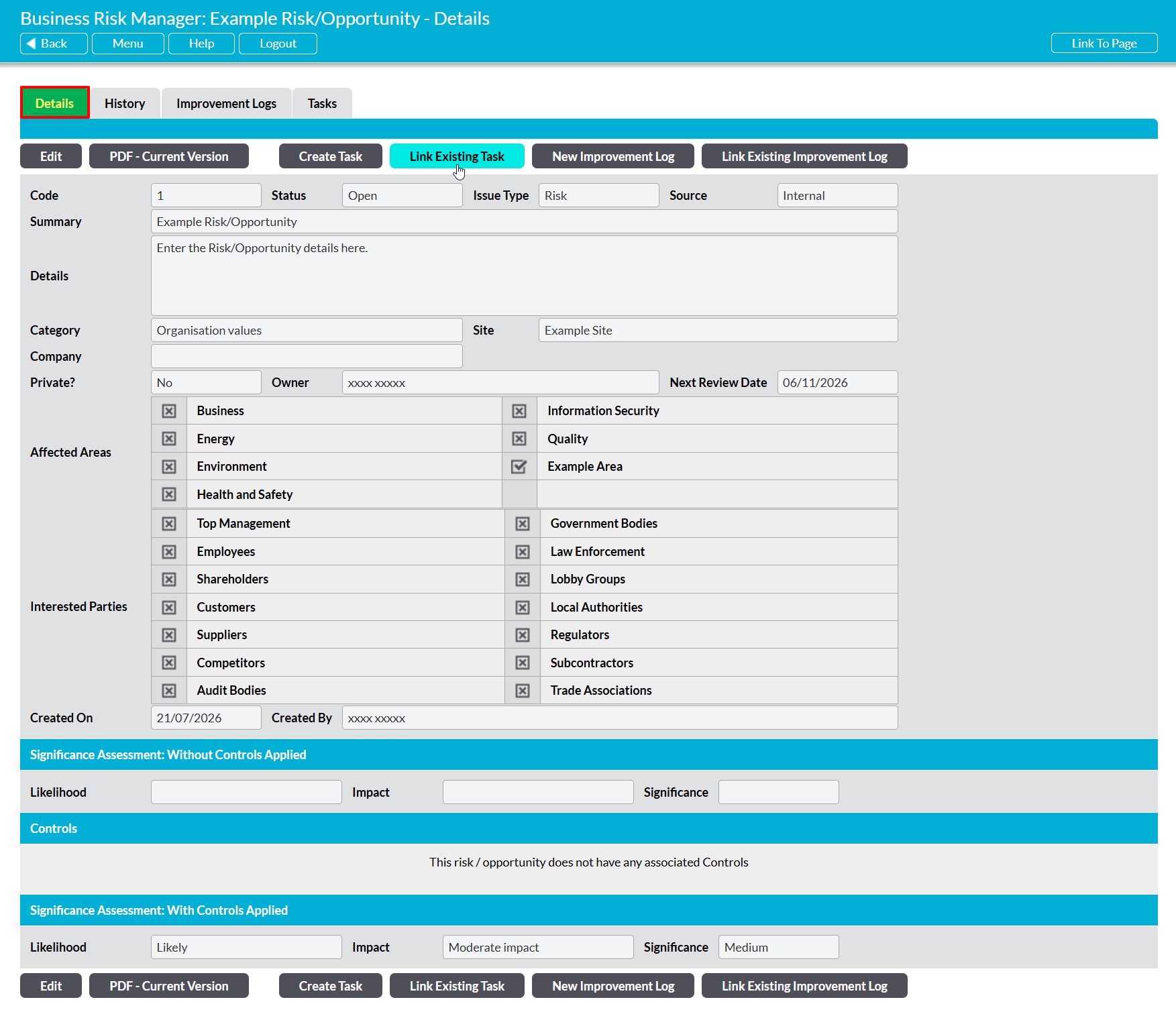Screen dimensions: 1176x1010
Task: Open the Improvement Logs tab
Action: pyautogui.click(x=226, y=103)
